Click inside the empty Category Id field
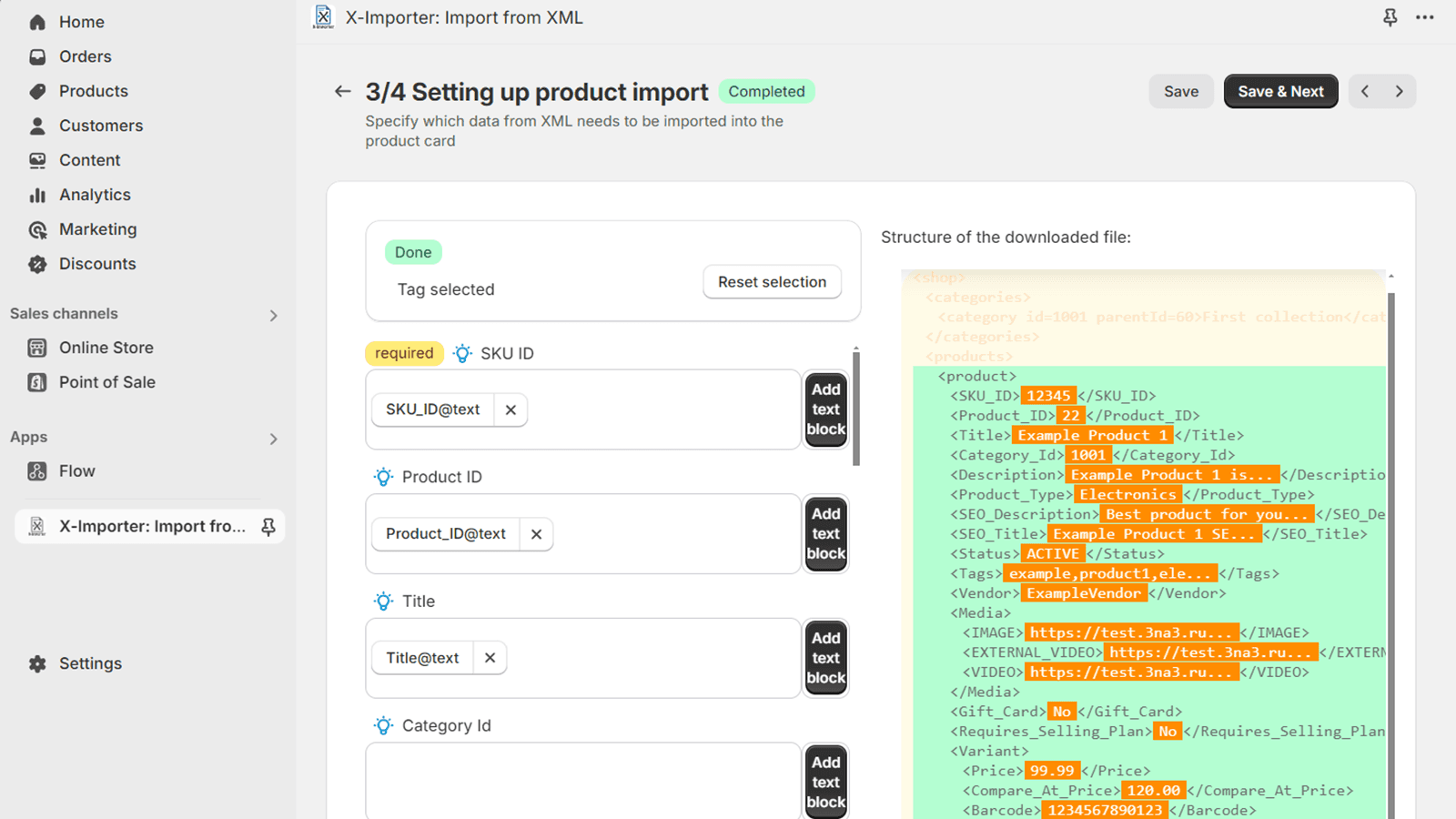Viewport: 1456px width, 819px height. coord(582,781)
